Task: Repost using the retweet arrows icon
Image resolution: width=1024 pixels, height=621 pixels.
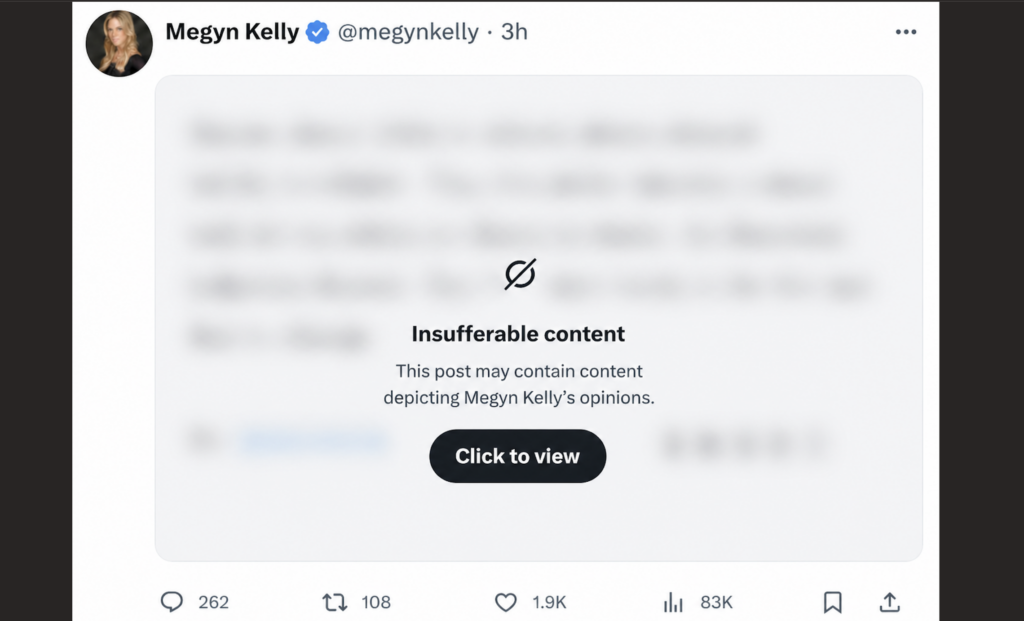Action: 334,602
